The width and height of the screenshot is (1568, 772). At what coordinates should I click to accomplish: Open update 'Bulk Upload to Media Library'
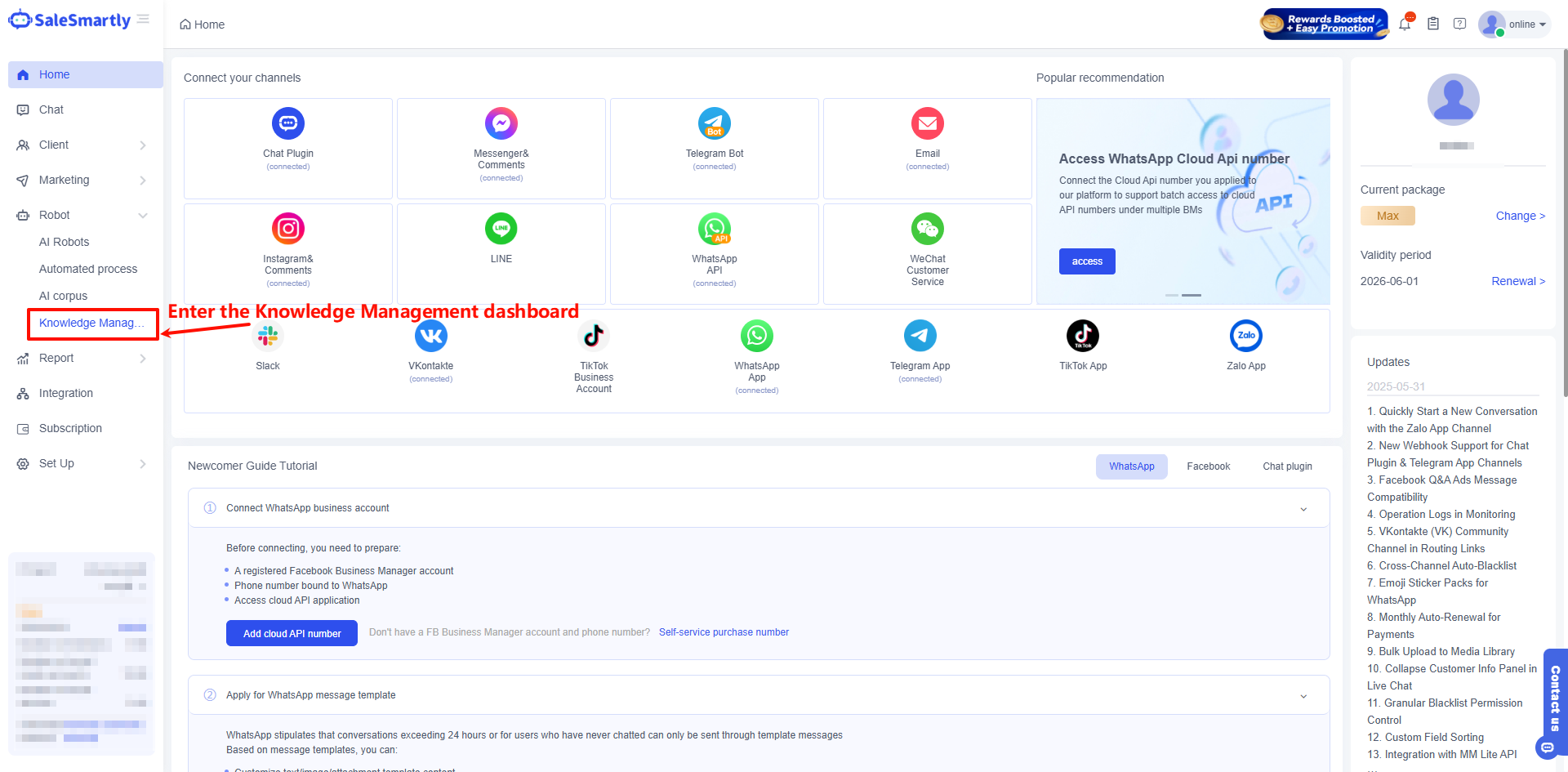click(x=1441, y=652)
